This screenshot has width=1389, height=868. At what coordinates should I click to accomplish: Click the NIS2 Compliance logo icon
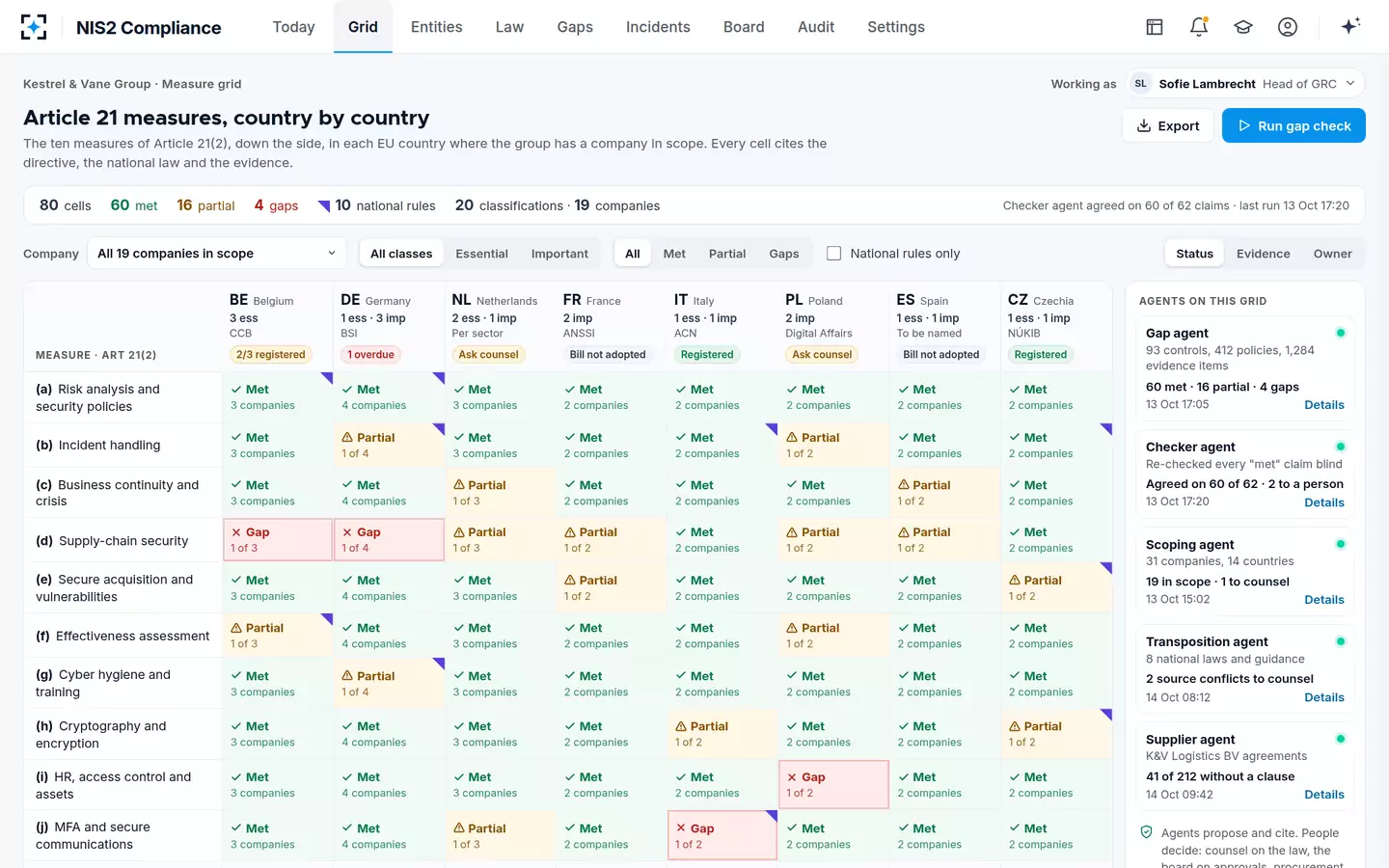[34, 27]
